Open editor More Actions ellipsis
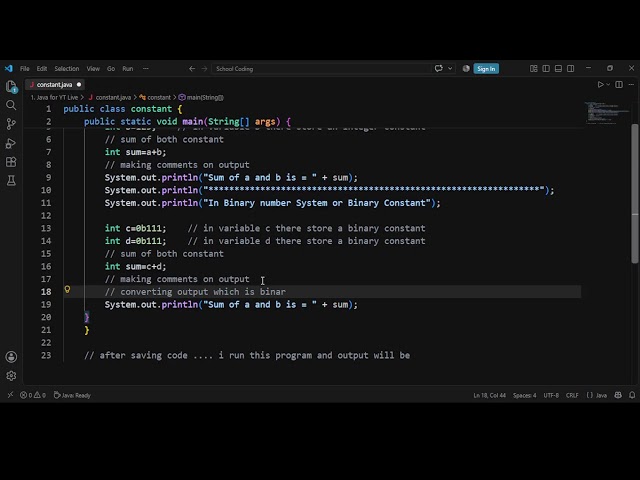640x480 pixels. click(x=631, y=84)
